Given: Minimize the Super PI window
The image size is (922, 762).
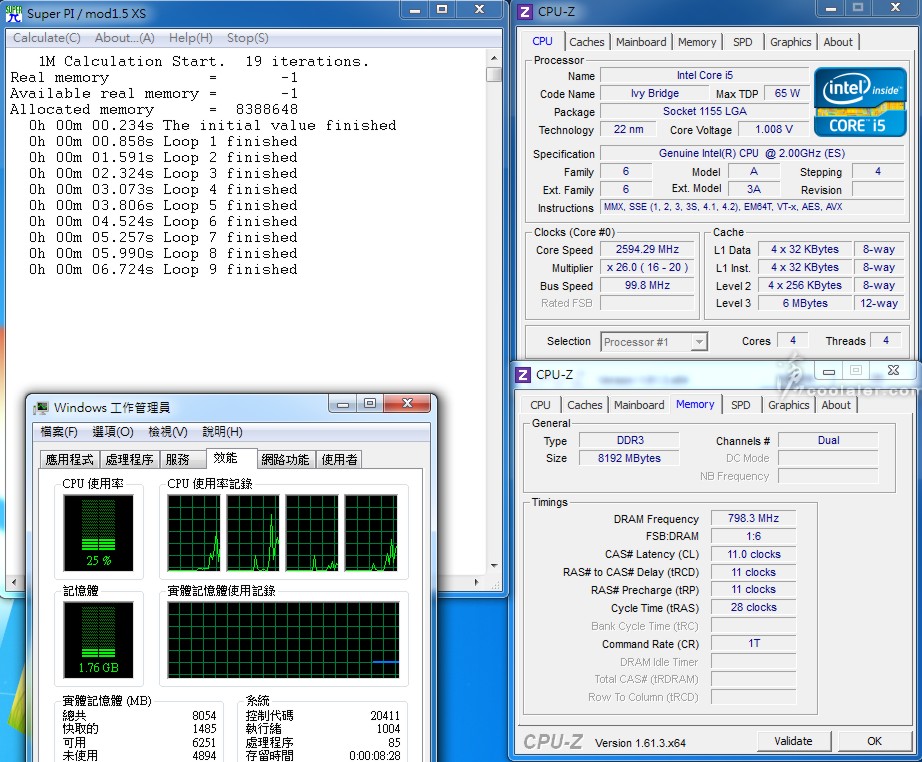Looking at the screenshot, I should tap(415, 9).
